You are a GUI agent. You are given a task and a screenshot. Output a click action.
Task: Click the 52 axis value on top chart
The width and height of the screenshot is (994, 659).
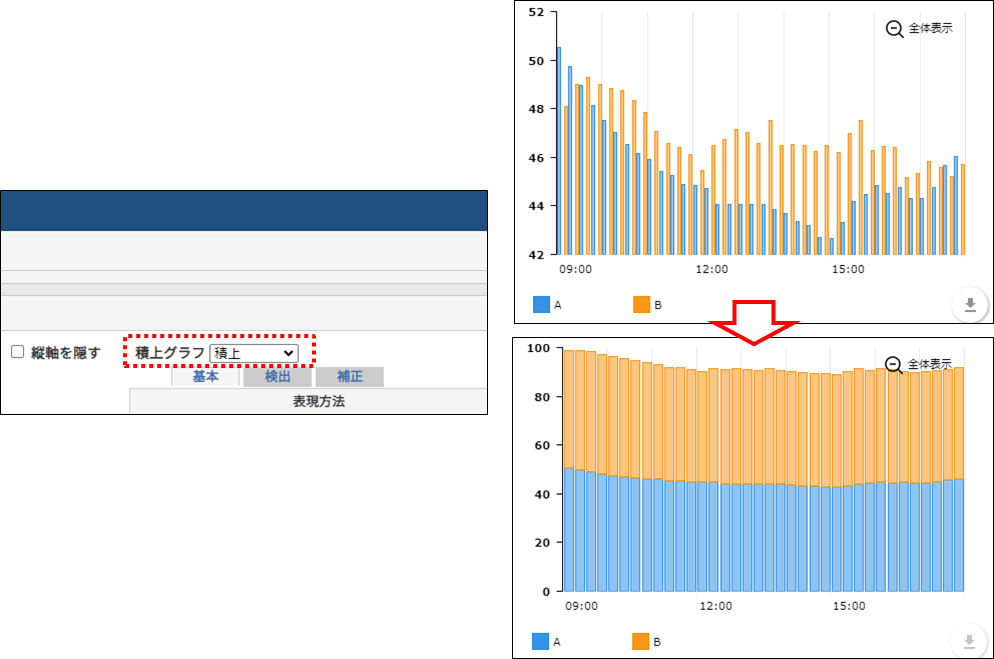pos(536,12)
